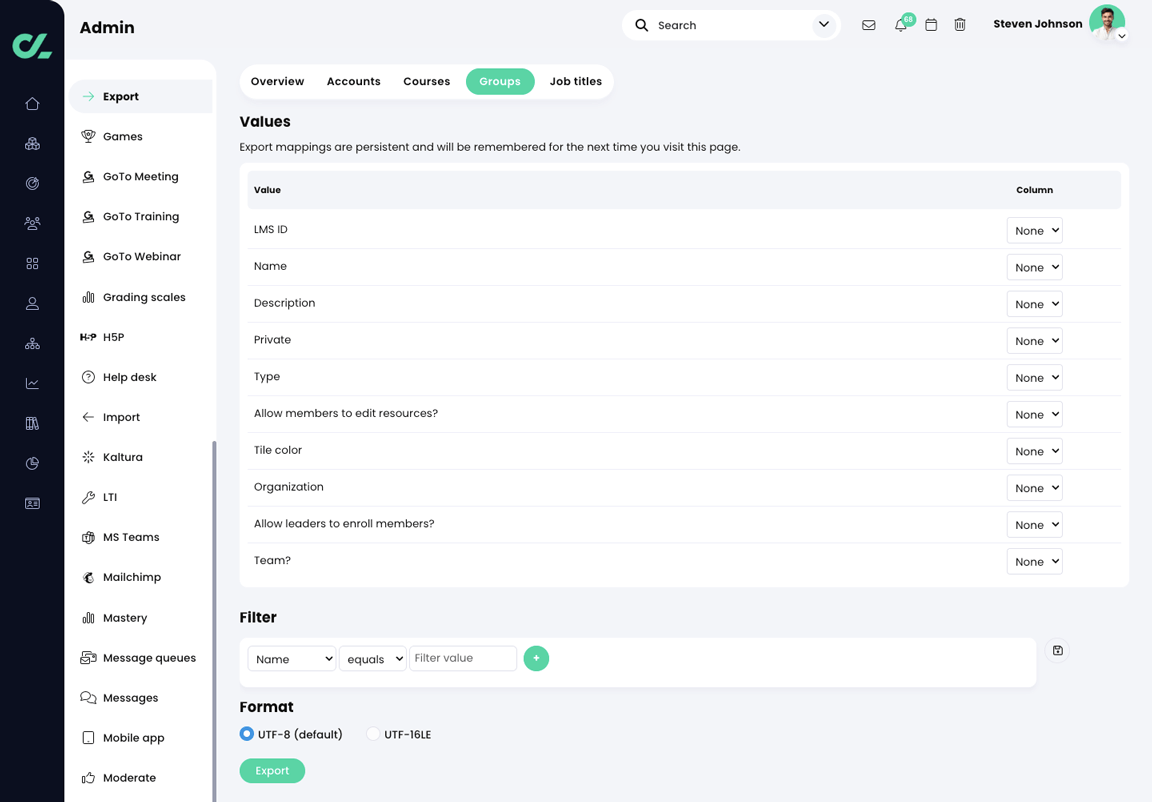The image size is (1152, 802).
Task: Open the Column dropdown for LMS ID
Action: point(1034,230)
